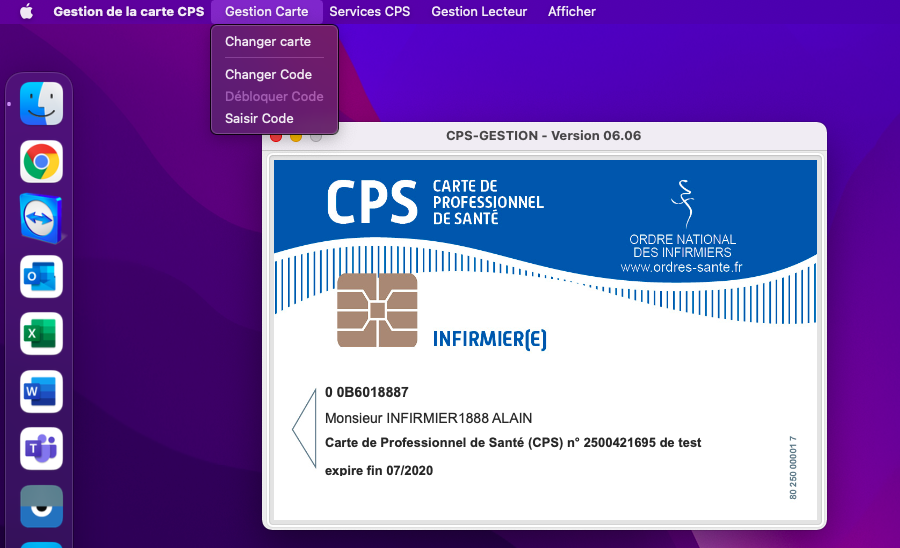The height and width of the screenshot is (548, 900).
Task: Launch Microsoft Excel from the dock
Action: tap(41, 333)
